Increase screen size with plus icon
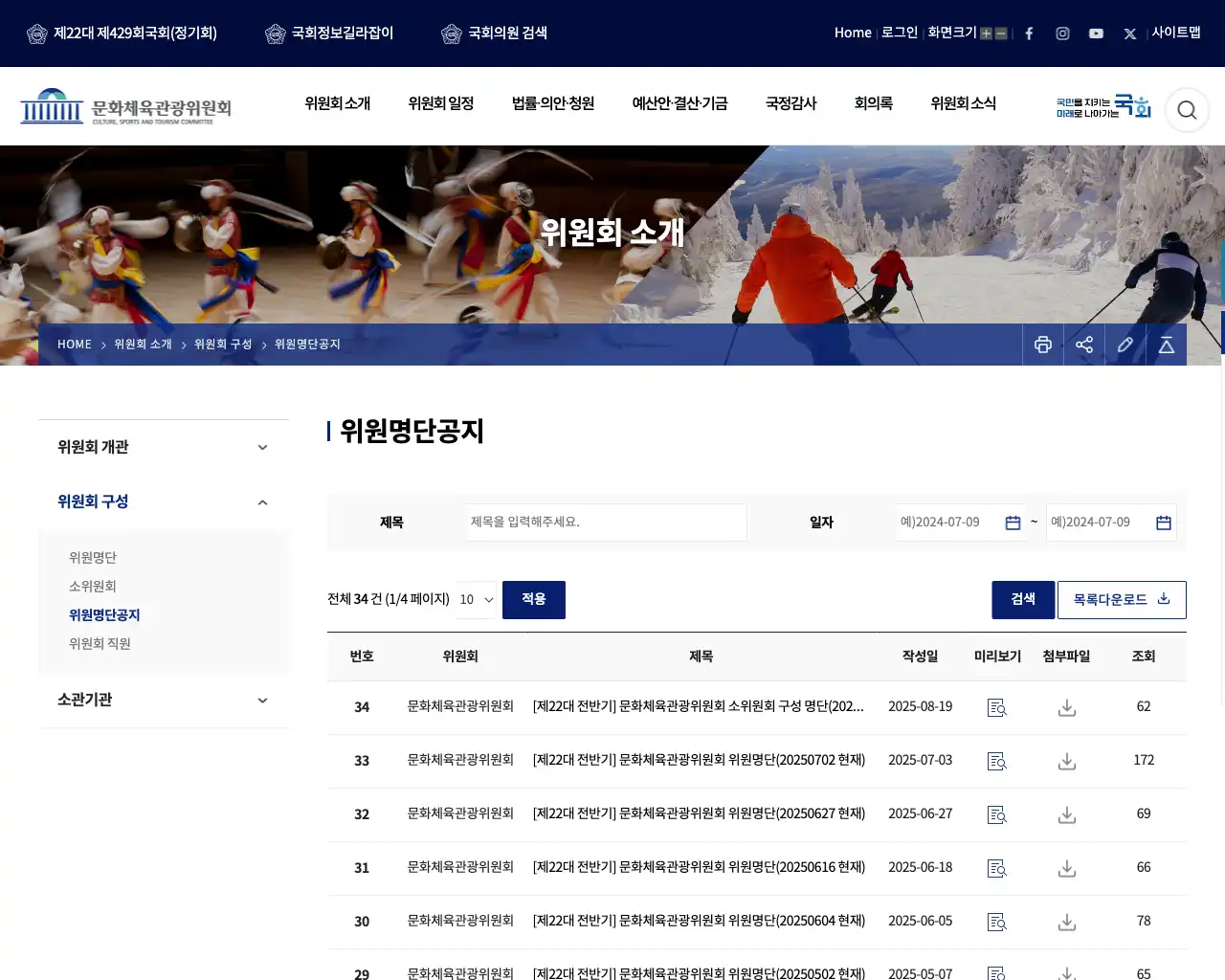Screen dimensions: 1225x980 986,33
